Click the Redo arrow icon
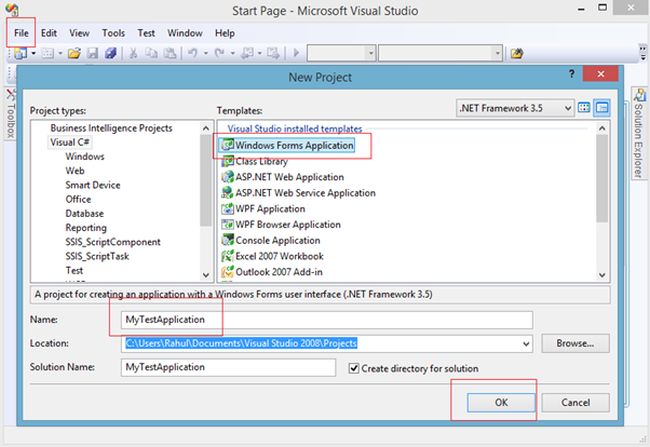 tap(219, 53)
